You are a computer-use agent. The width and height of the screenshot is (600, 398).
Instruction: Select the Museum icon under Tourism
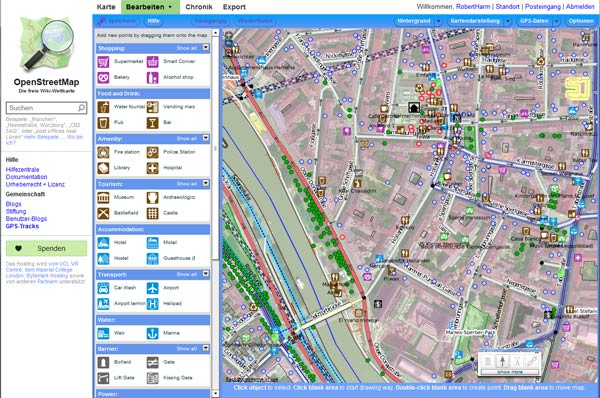click(x=103, y=197)
